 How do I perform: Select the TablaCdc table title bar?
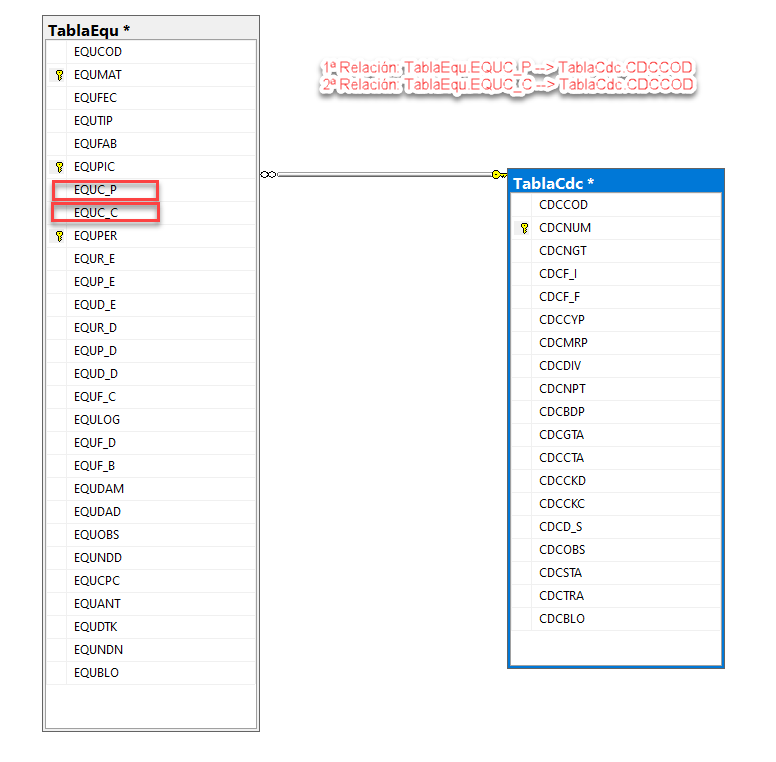pyautogui.click(x=616, y=183)
